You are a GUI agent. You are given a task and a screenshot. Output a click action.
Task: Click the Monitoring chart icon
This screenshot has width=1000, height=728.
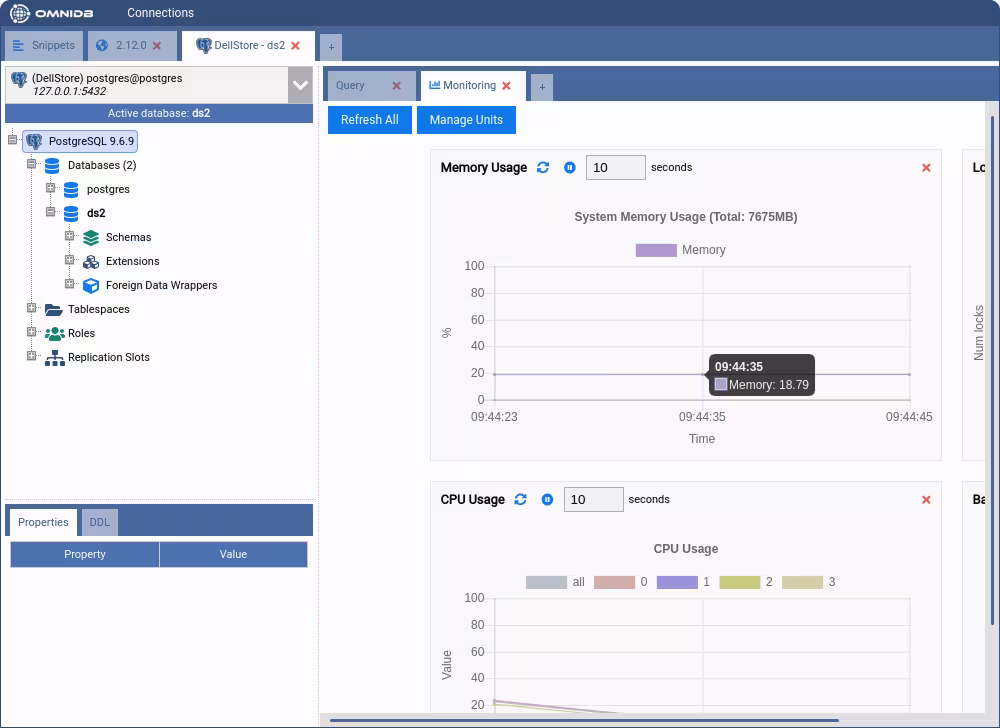pyautogui.click(x=434, y=85)
